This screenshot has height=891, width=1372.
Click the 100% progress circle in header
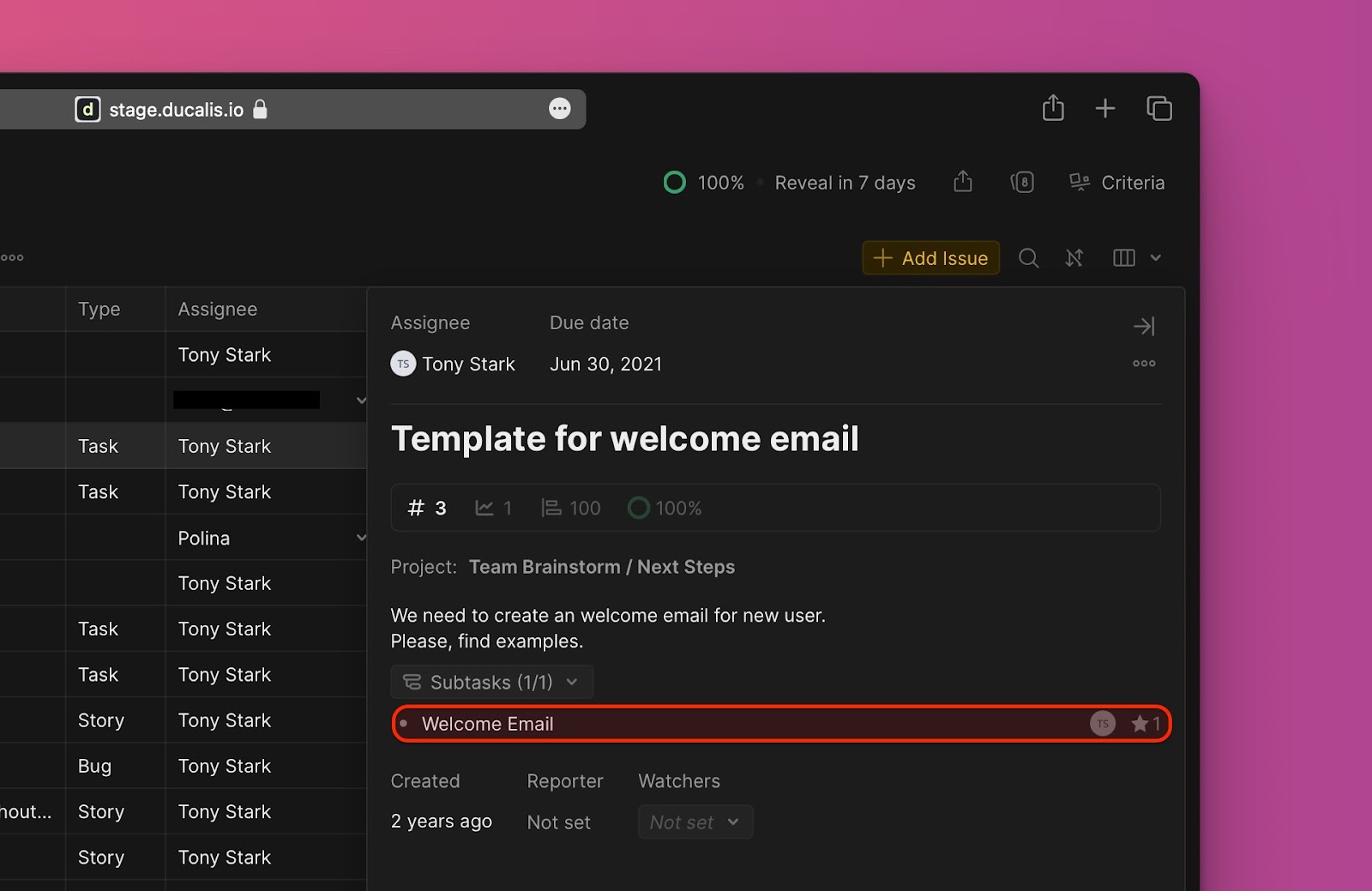(x=675, y=183)
